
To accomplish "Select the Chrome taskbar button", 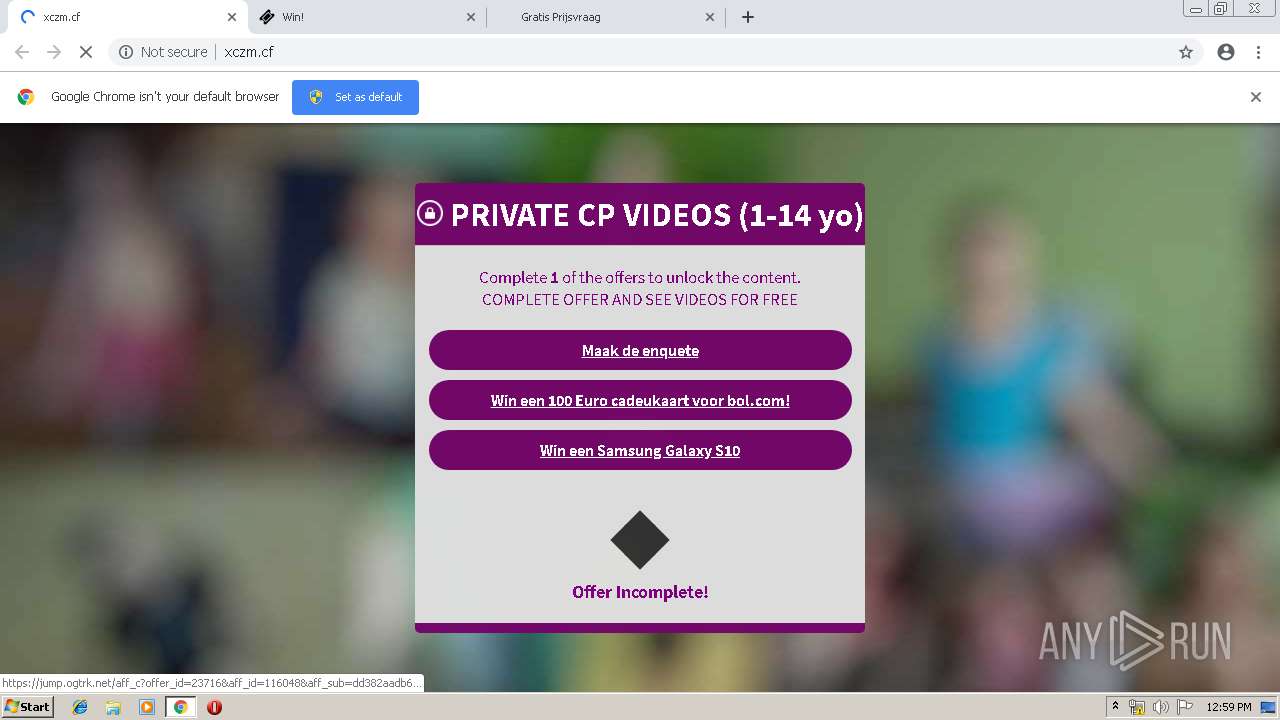I will [181, 707].
